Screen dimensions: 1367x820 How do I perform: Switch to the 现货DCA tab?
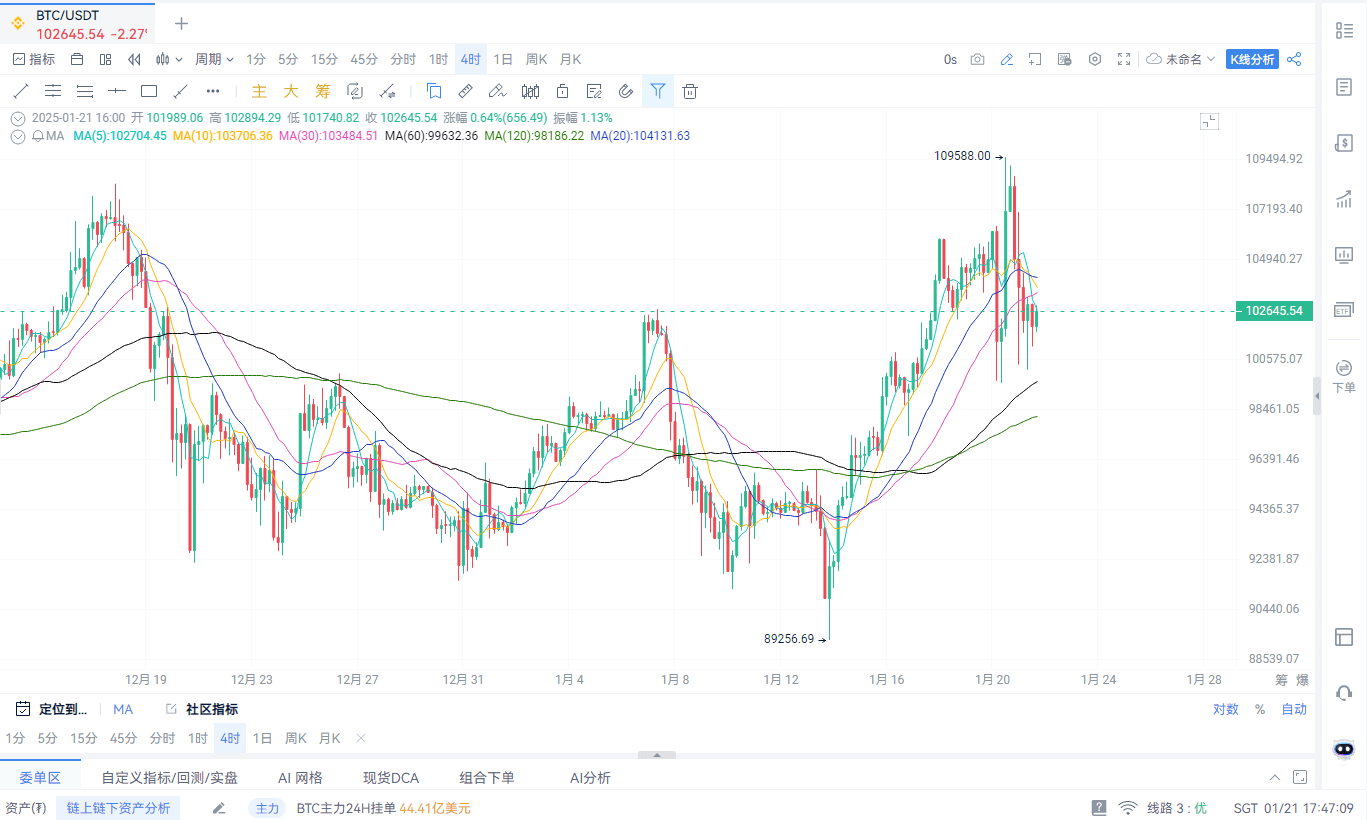coord(391,778)
